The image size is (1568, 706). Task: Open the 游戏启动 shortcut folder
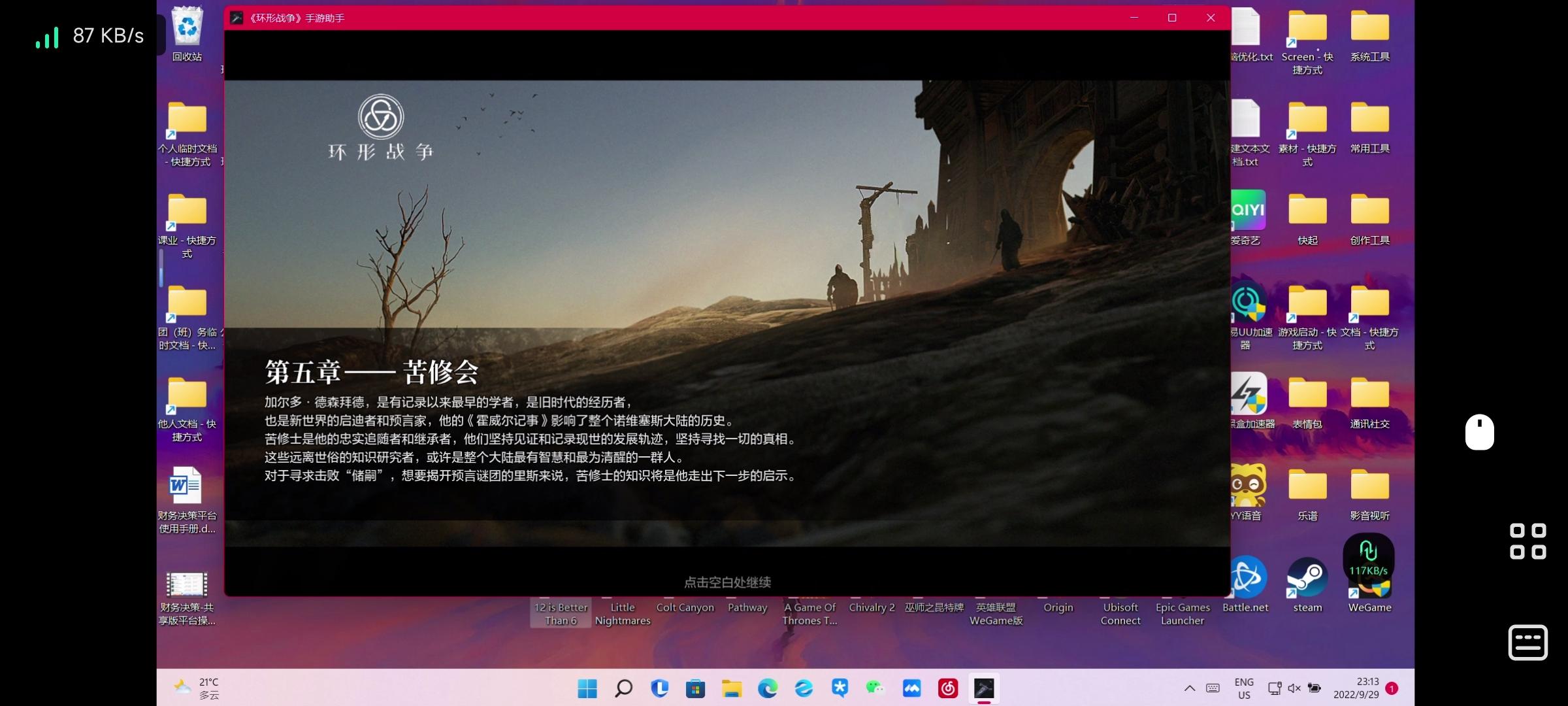(x=1307, y=317)
